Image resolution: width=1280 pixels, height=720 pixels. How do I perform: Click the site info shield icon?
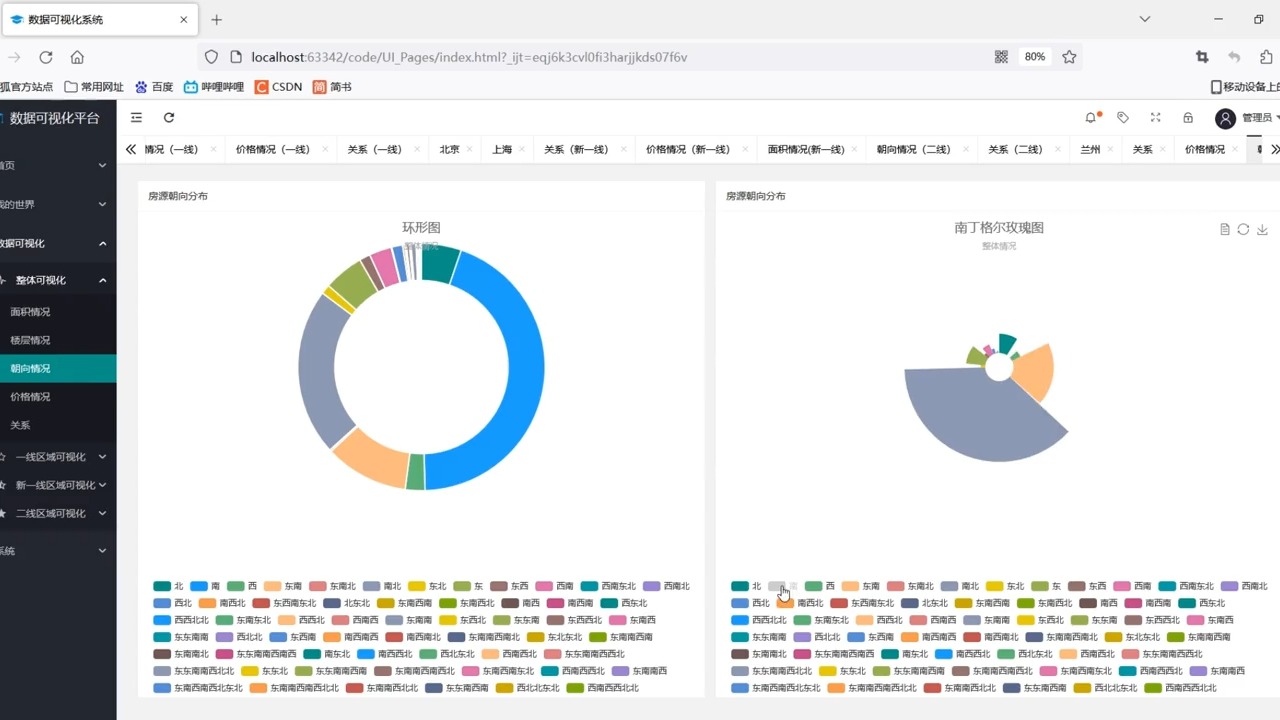point(210,57)
